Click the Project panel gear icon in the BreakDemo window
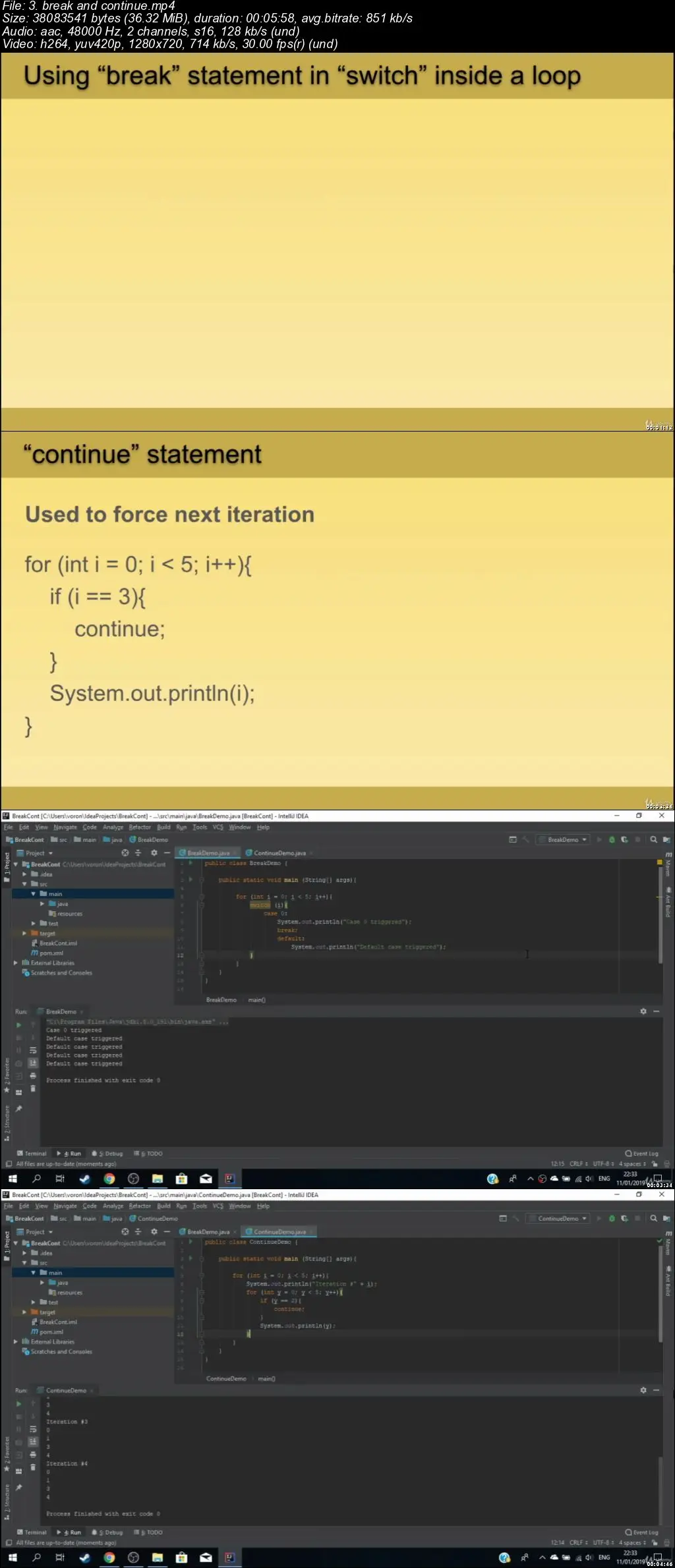The image size is (675, 1568). pyautogui.click(x=154, y=853)
